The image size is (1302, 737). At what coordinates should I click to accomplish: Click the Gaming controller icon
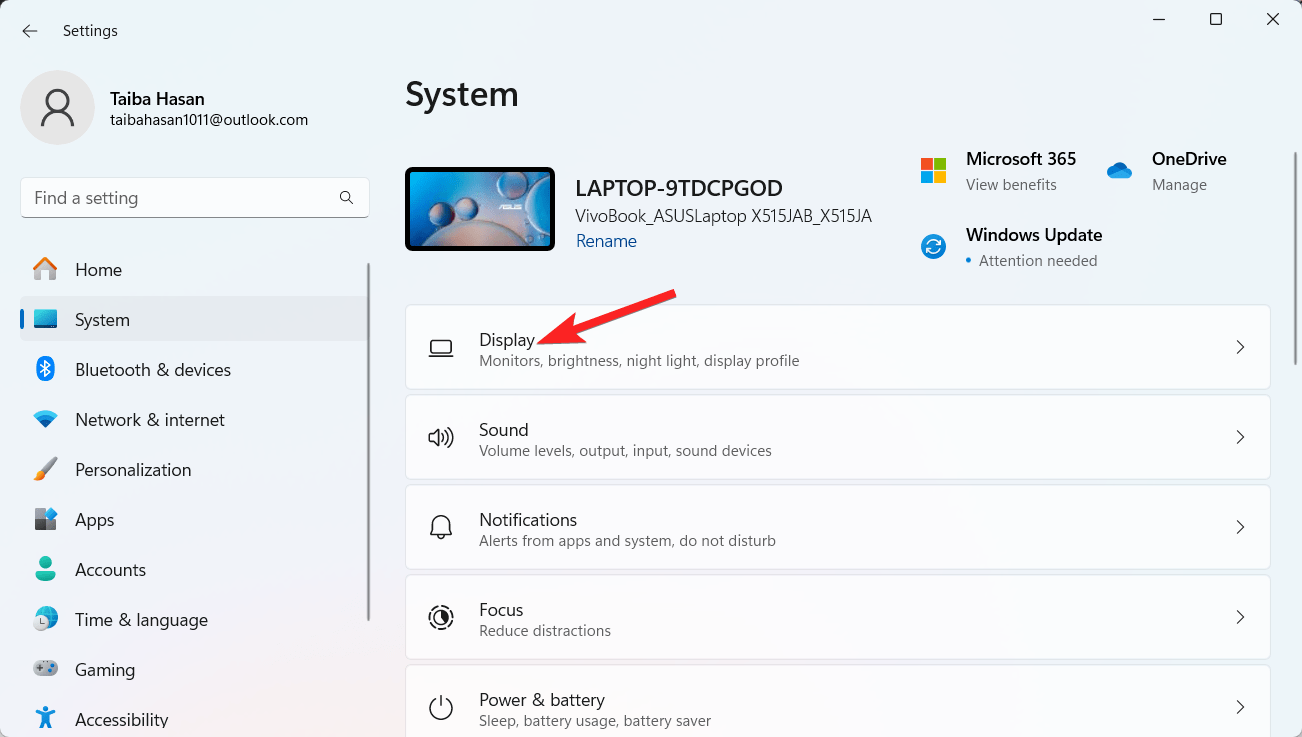click(x=45, y=669)
